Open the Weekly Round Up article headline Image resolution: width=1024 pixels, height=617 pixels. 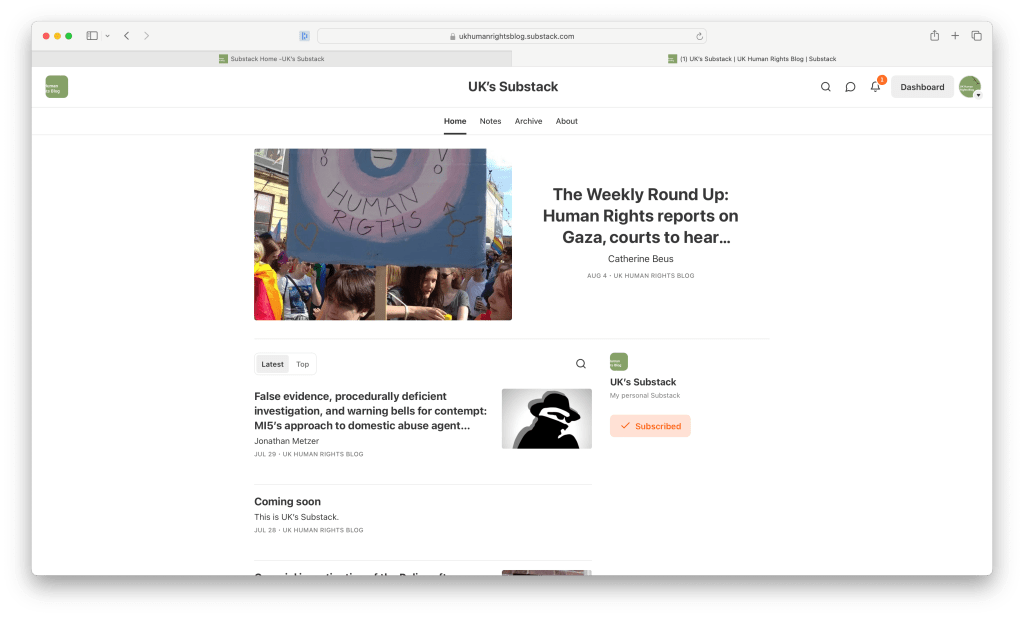[x=641, y=215]
